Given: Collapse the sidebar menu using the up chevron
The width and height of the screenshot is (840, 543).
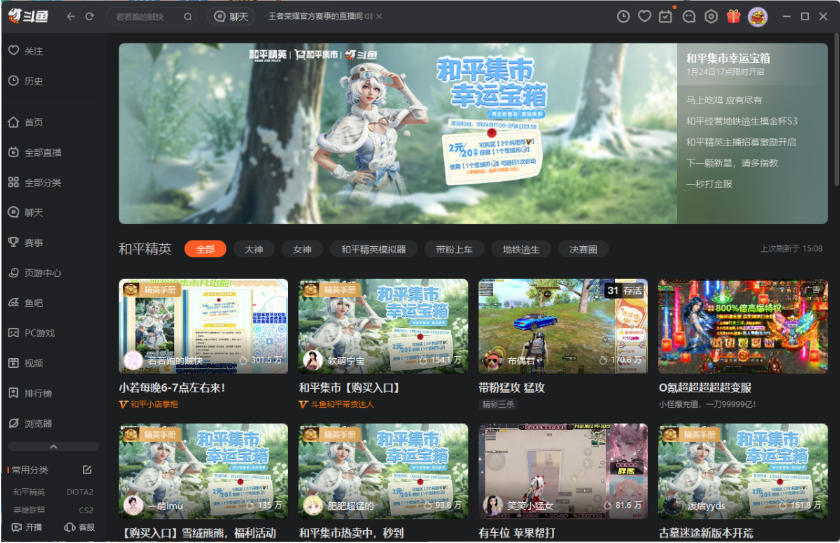Looking at the screenshot, I should tap(53, 447).
